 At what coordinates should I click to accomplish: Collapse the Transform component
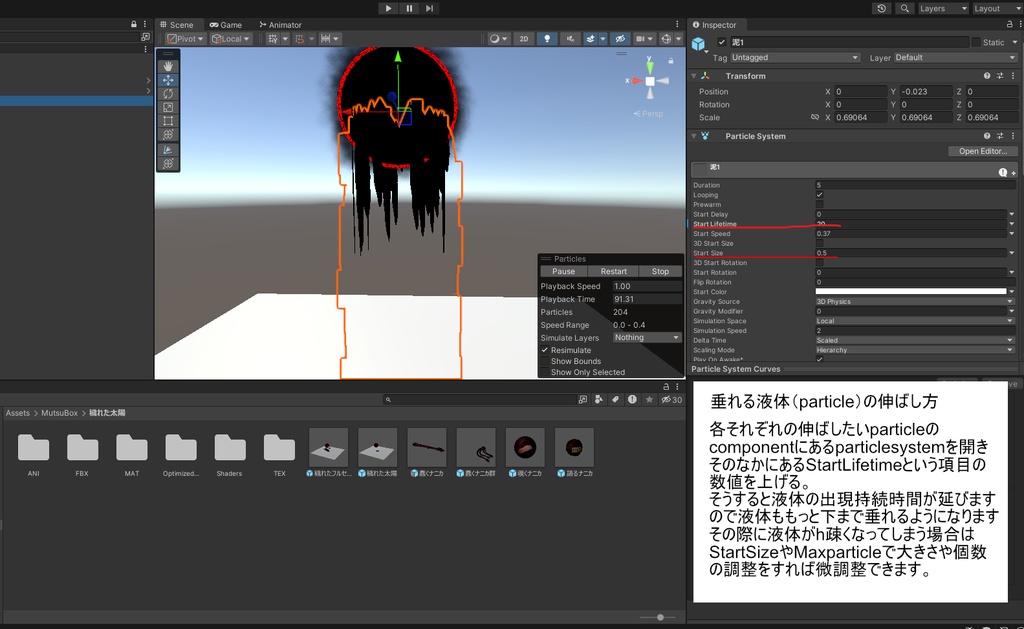[694, 76]
